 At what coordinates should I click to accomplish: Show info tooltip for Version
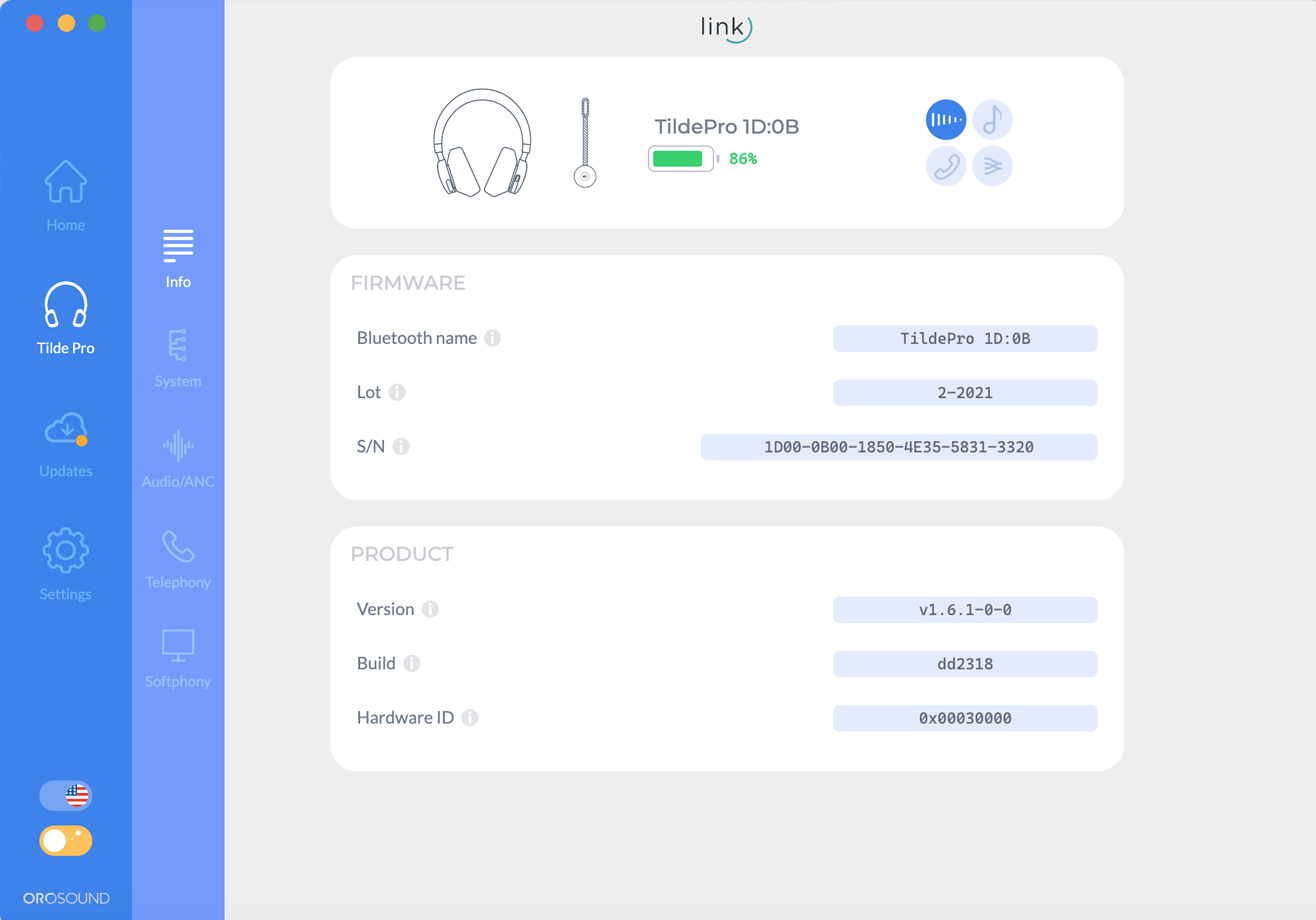coord(430,609)
